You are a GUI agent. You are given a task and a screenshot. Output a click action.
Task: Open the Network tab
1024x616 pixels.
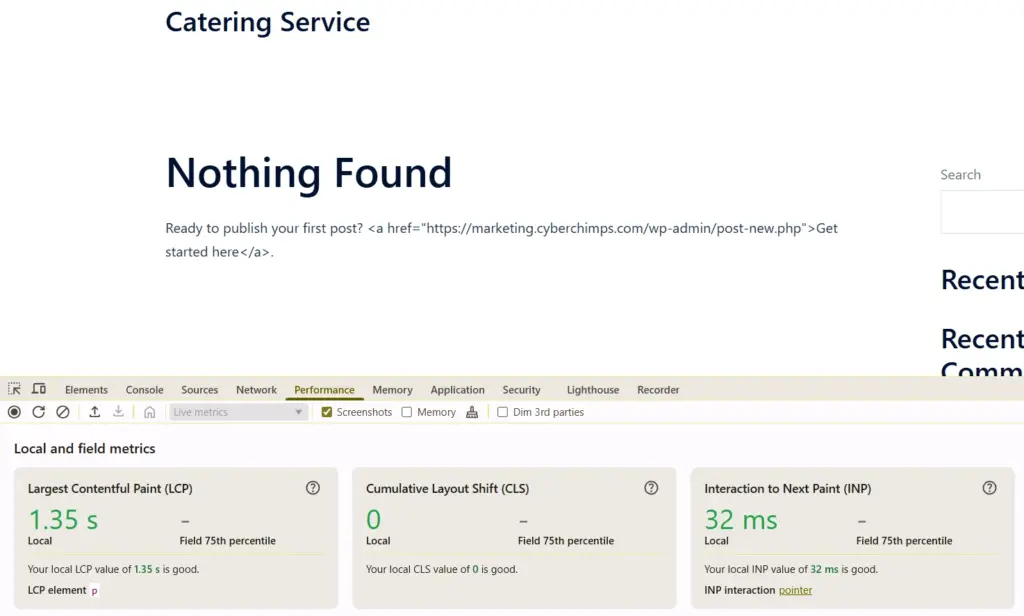coord(256,390)
